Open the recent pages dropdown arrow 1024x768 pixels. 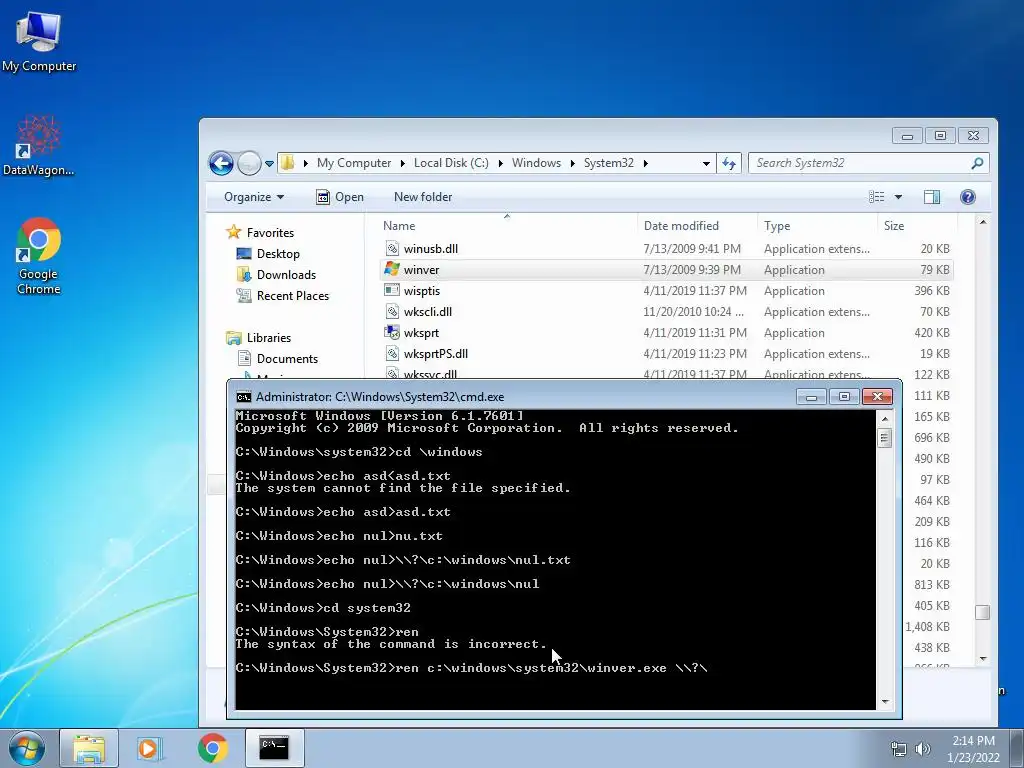click(269, 163)
